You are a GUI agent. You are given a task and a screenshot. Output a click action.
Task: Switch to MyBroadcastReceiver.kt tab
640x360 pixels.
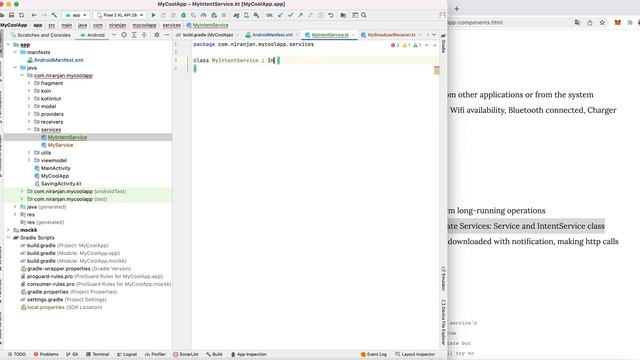(x=391, y=35)
